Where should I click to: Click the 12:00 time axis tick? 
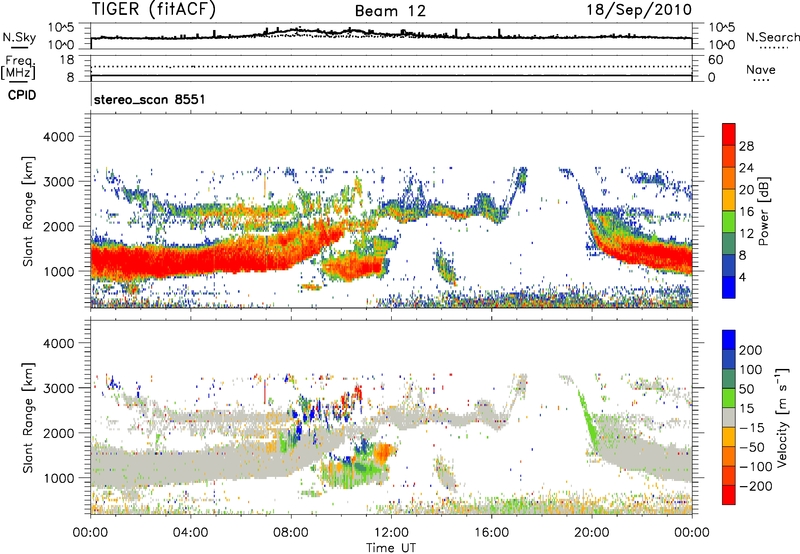click(x=391, y=533)
